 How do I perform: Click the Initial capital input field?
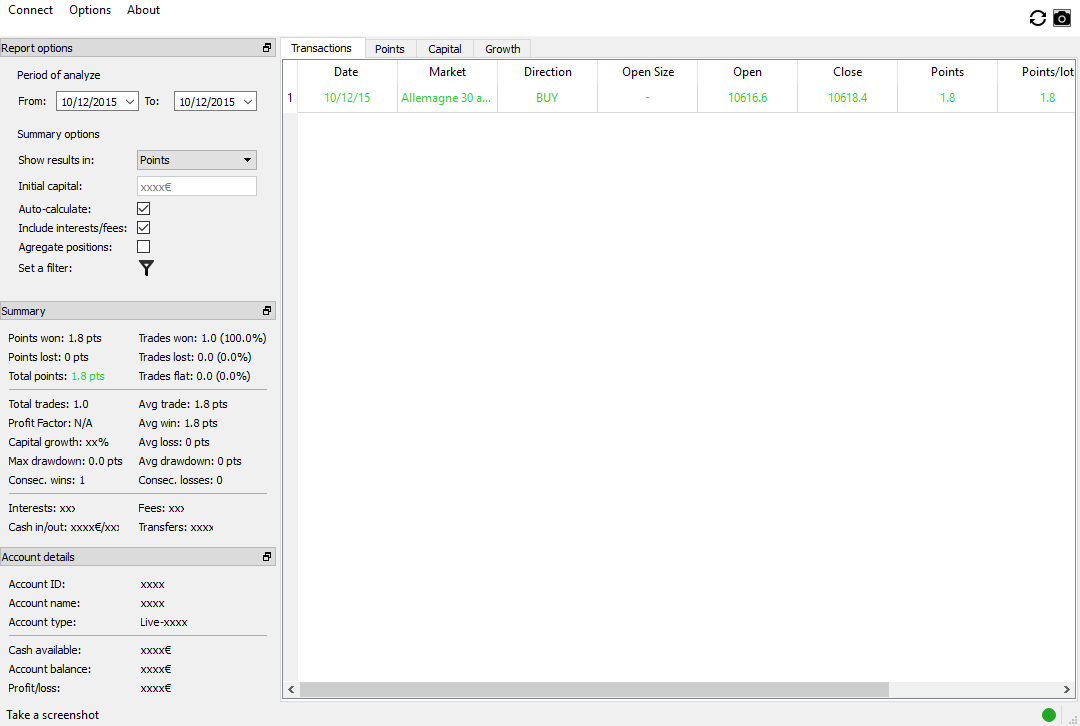(x=197, y=186)
